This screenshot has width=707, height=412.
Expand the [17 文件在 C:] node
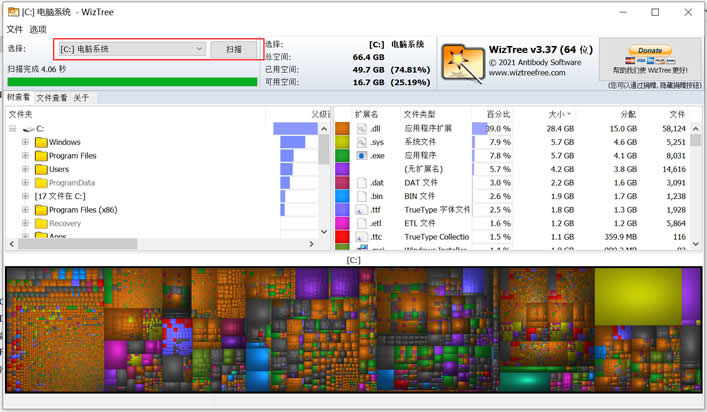25,197
